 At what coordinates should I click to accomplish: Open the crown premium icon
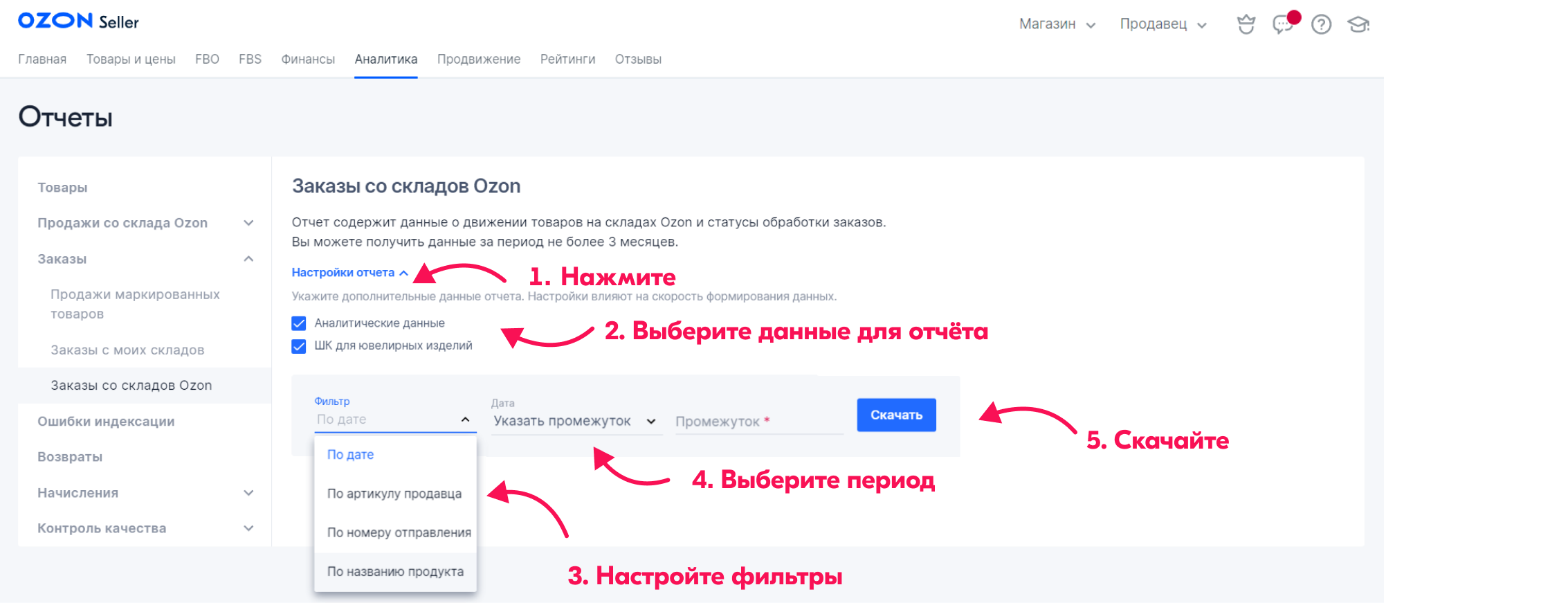[x=1246, y=24]
